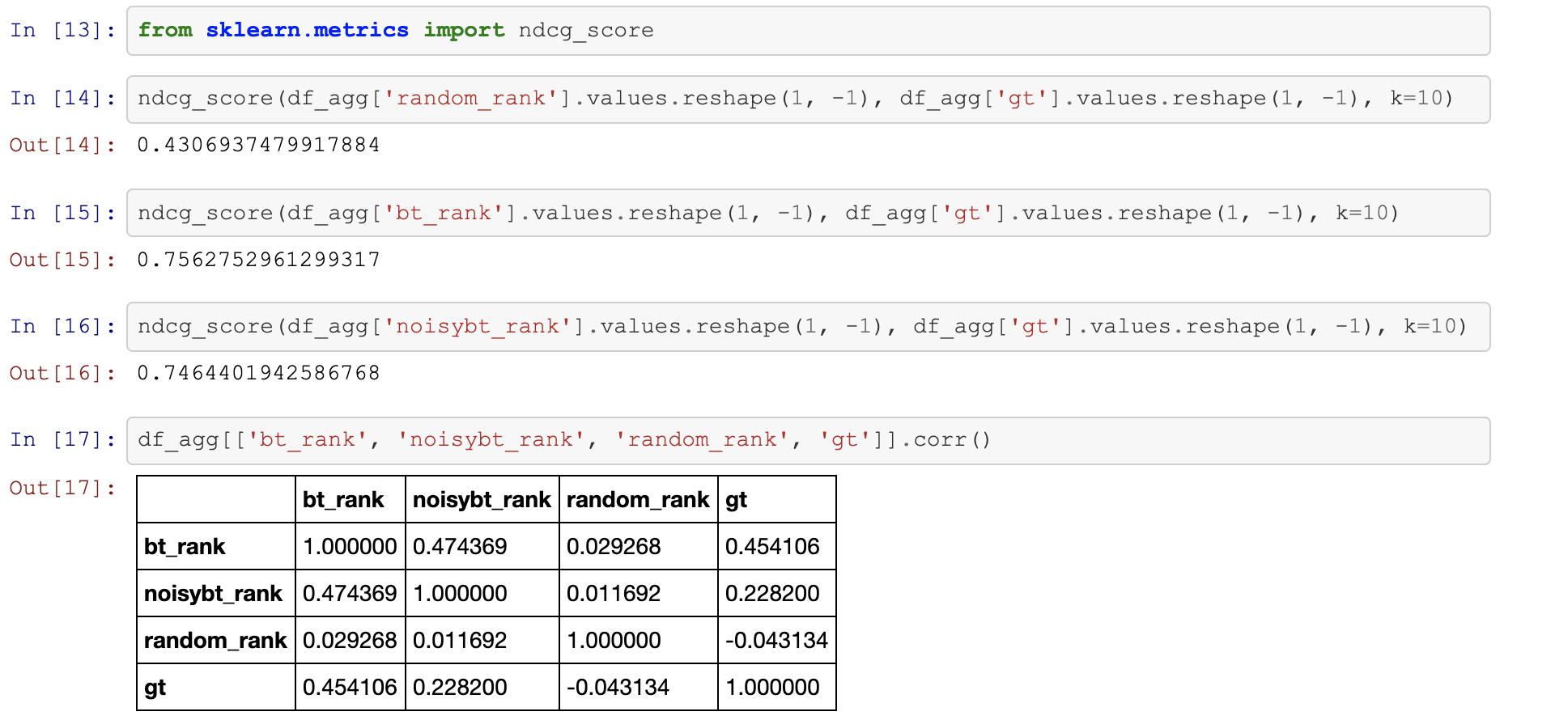Screen dimensions: 1568x720
Task: Click the df_agg corr() code cell
Action: pos(808,440)
